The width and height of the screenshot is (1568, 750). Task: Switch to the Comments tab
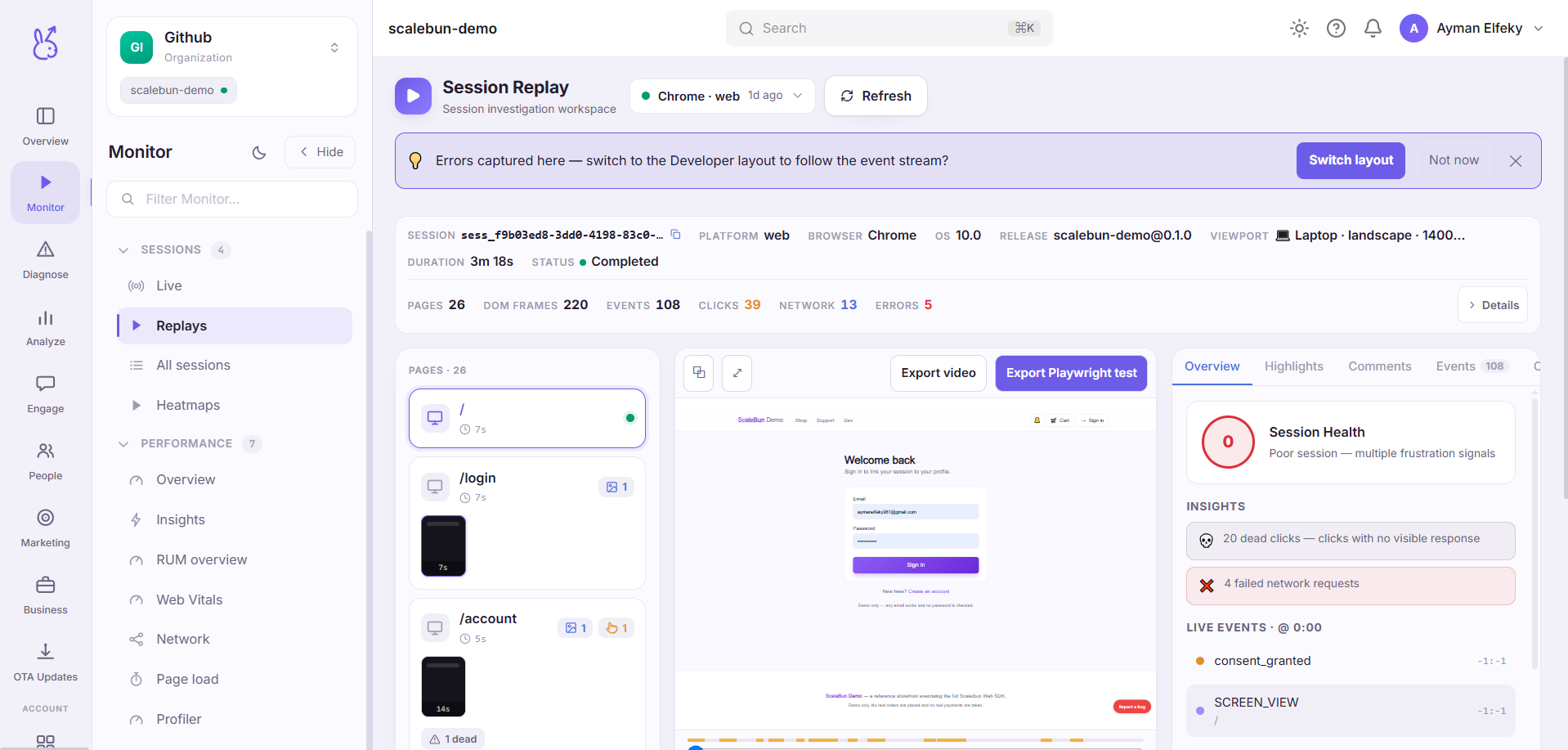pyautogui.click(x=1379, y=366)
